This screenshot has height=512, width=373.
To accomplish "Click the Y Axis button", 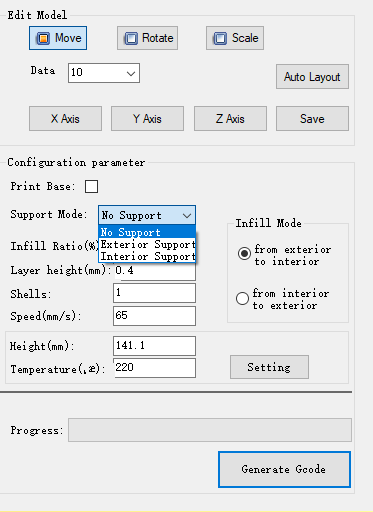I will click(x=147, y=119).
